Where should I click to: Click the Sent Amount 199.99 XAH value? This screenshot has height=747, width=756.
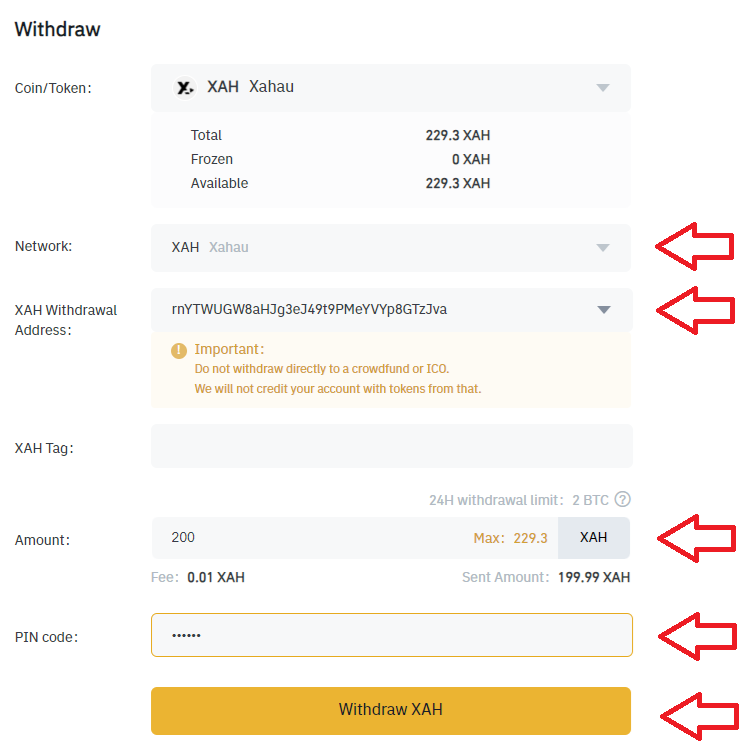[594, 577]
